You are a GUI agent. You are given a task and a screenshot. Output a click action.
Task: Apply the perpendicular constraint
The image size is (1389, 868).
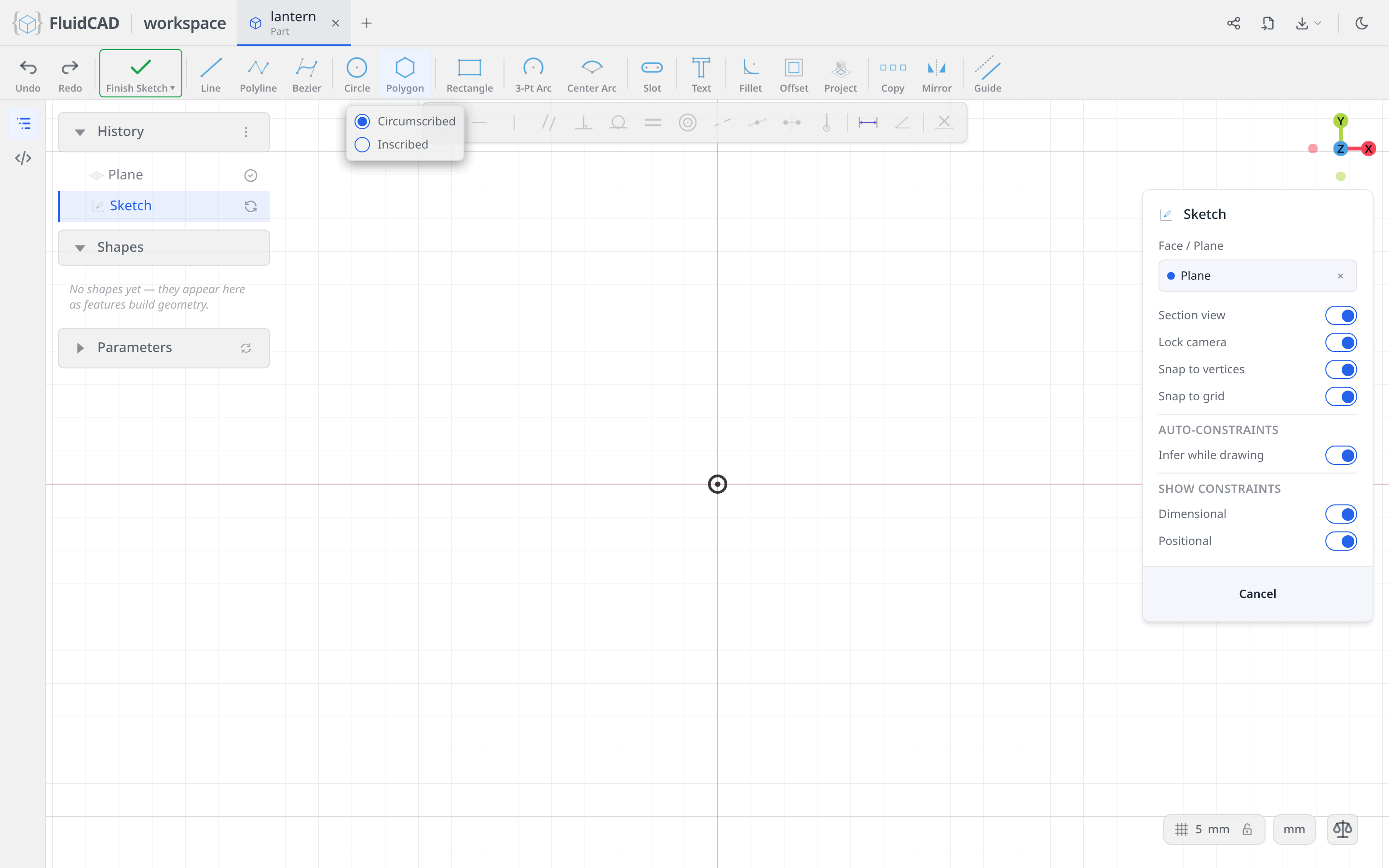[583, 122]
